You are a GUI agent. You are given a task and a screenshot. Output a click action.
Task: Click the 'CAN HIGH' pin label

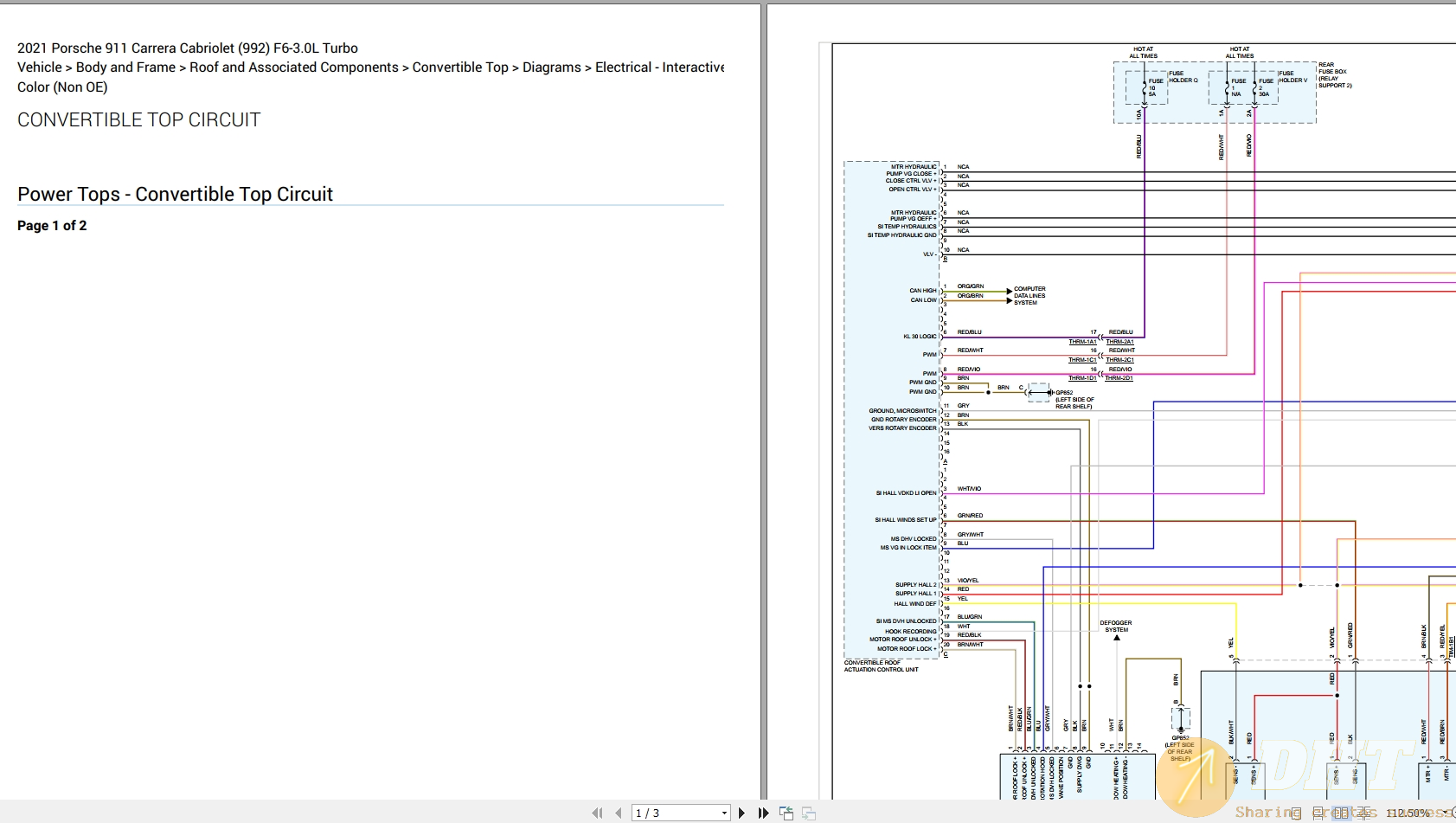pos(923,291)
